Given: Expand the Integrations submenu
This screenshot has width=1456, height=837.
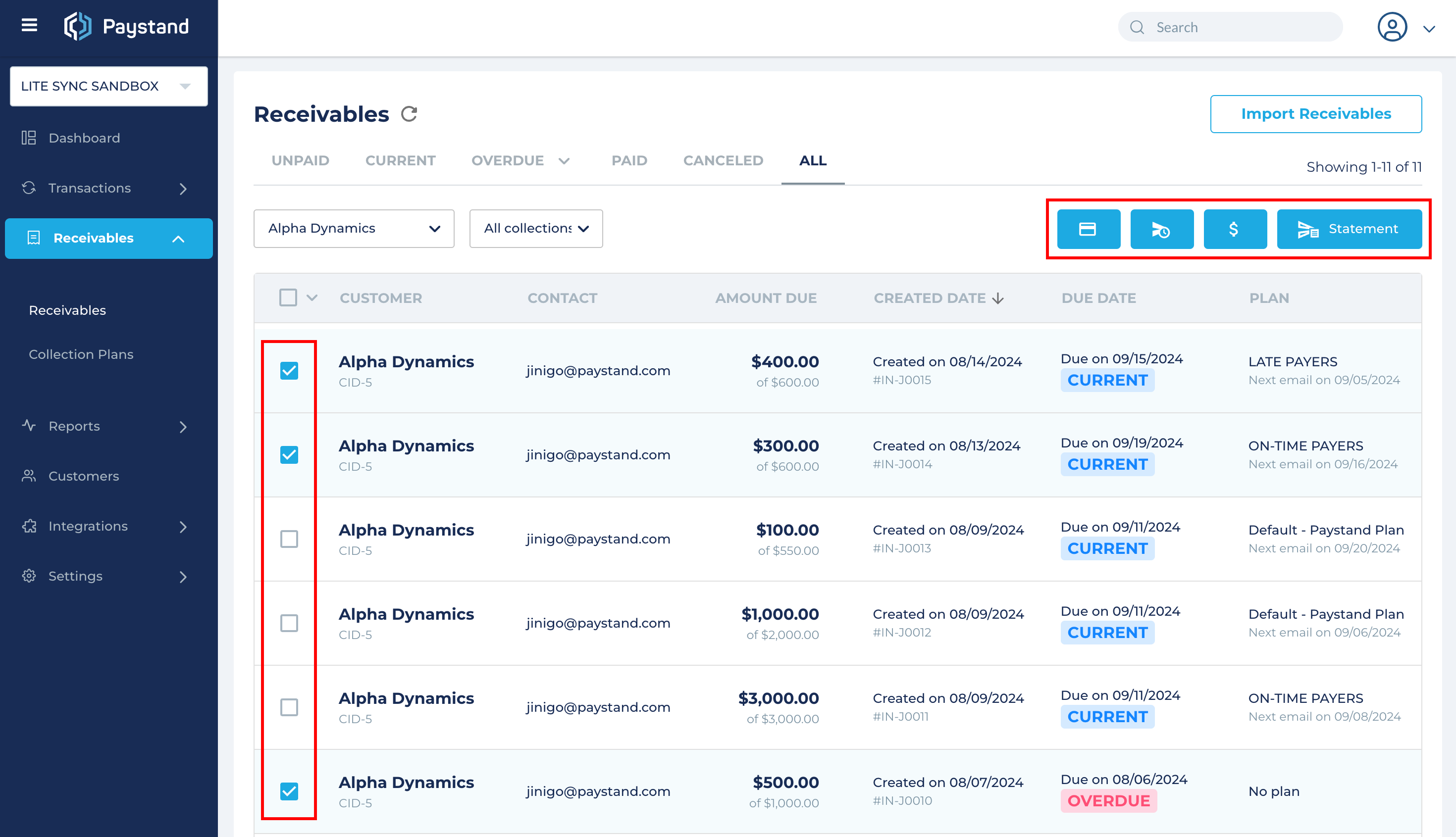Looking at the screenshot, I should 183,527.
